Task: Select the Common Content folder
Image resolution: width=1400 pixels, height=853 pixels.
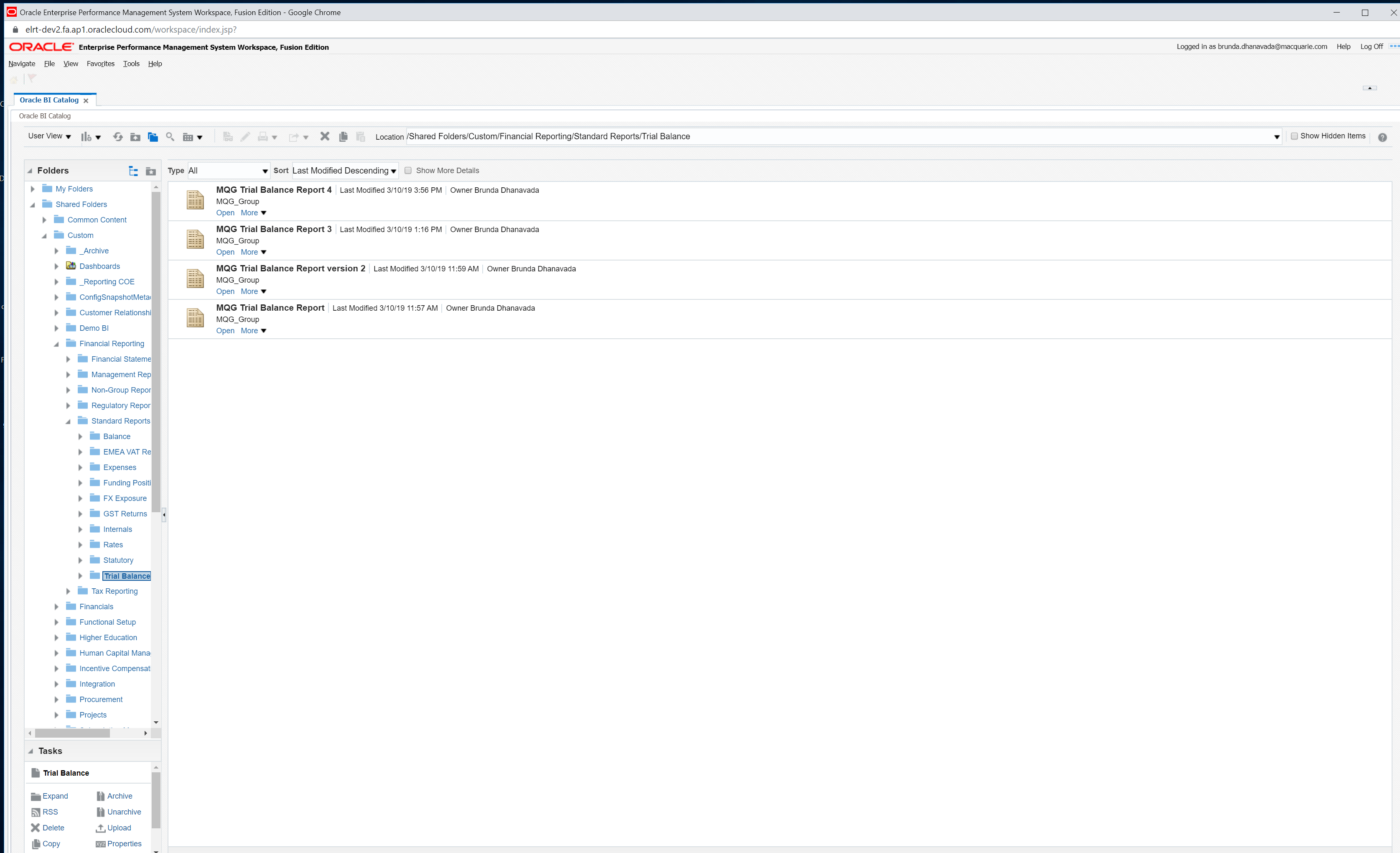Action: [97, 220]
